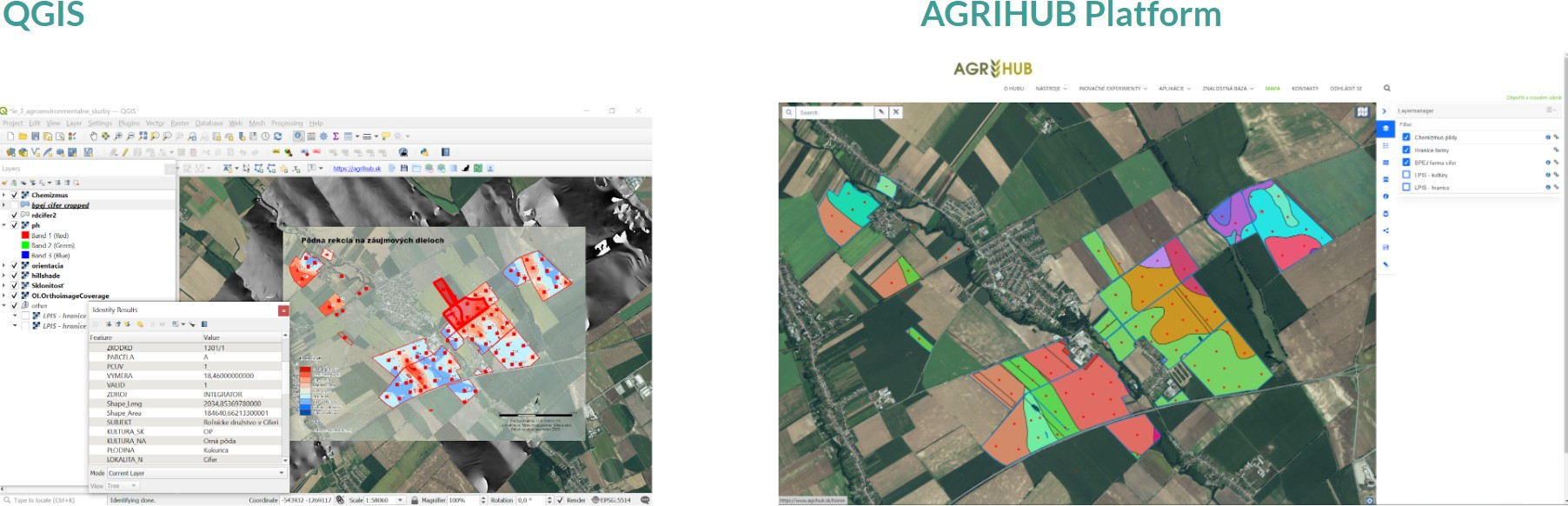Click the QGIS Save Project icon
1568x506 pixels.
coord(36,136)
